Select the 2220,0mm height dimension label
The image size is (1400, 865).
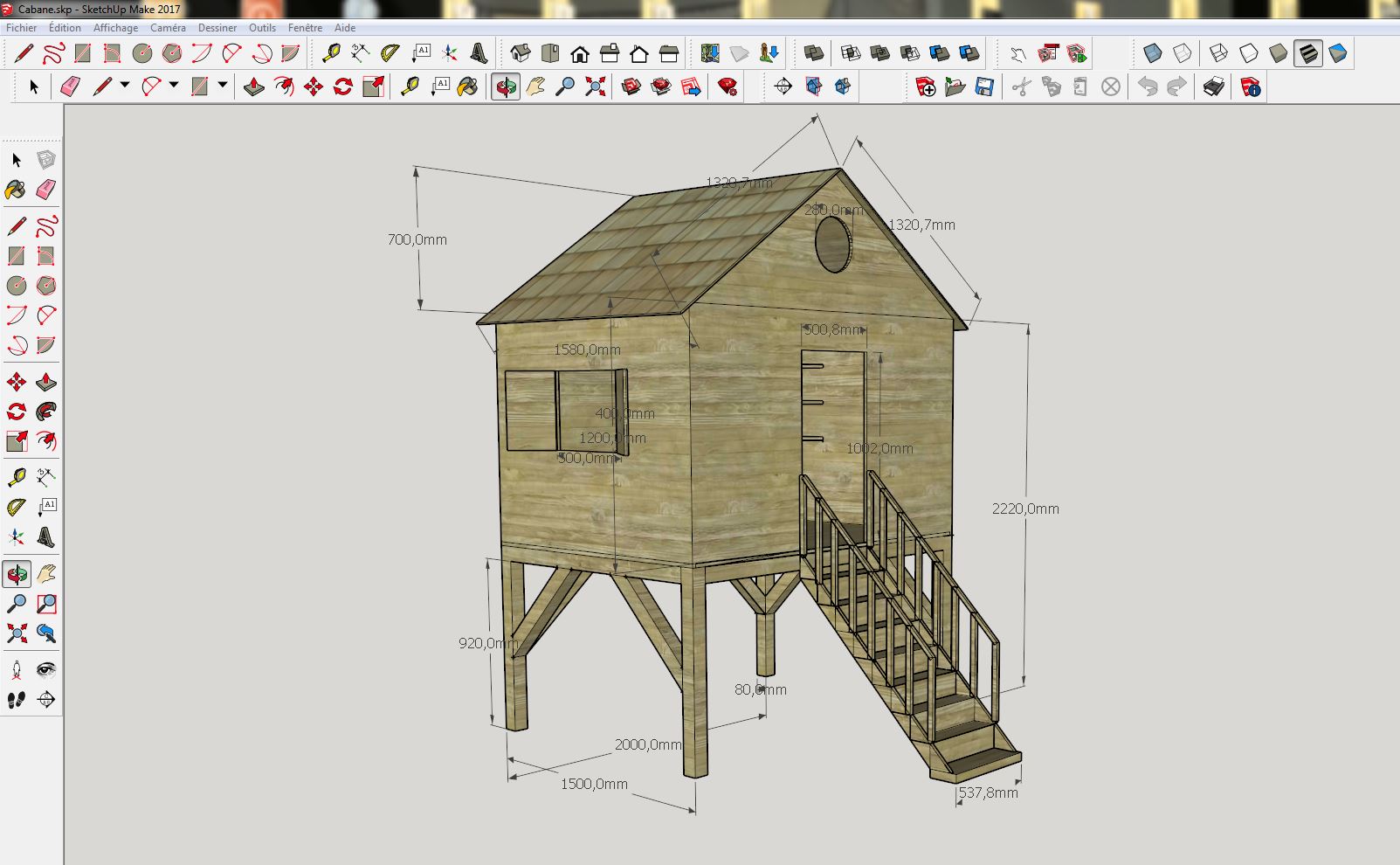pyautogui.click(x=1025, y=509)
